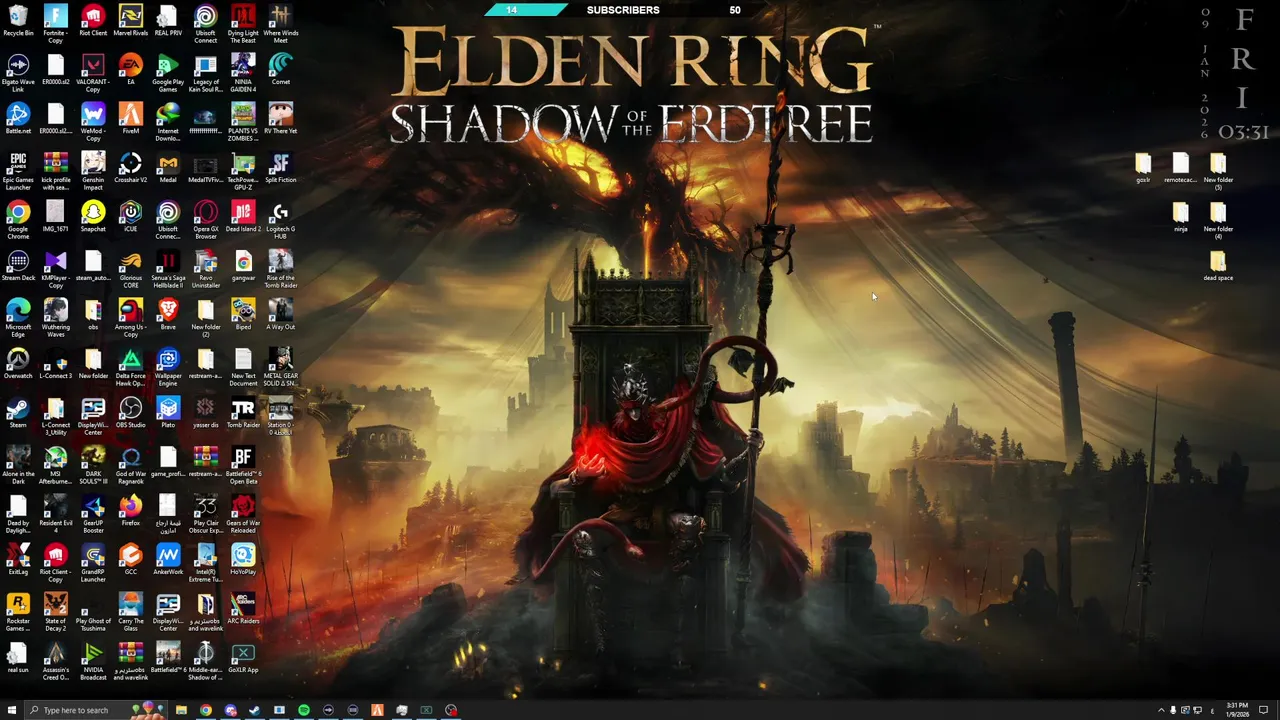Launch ExitLag from the desktop
Viewport: 1280px width, 720px height.
[x=18, y=560]
